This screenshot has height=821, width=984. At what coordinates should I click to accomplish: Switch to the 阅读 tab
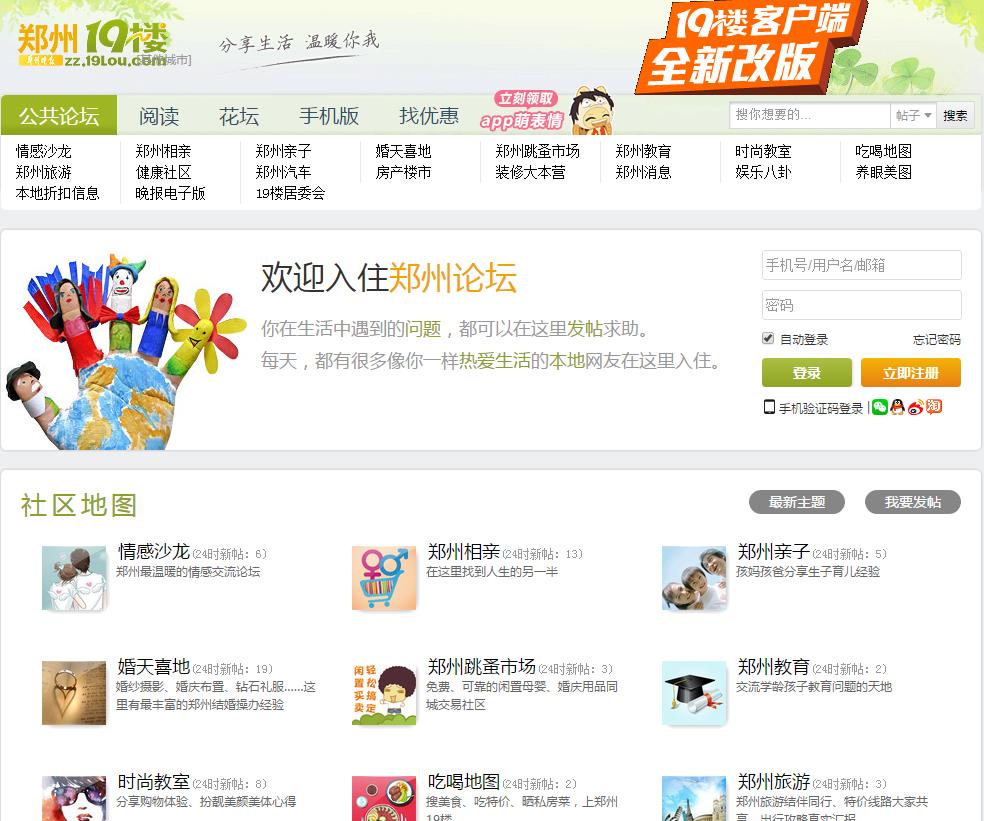(x=159, y=115)
